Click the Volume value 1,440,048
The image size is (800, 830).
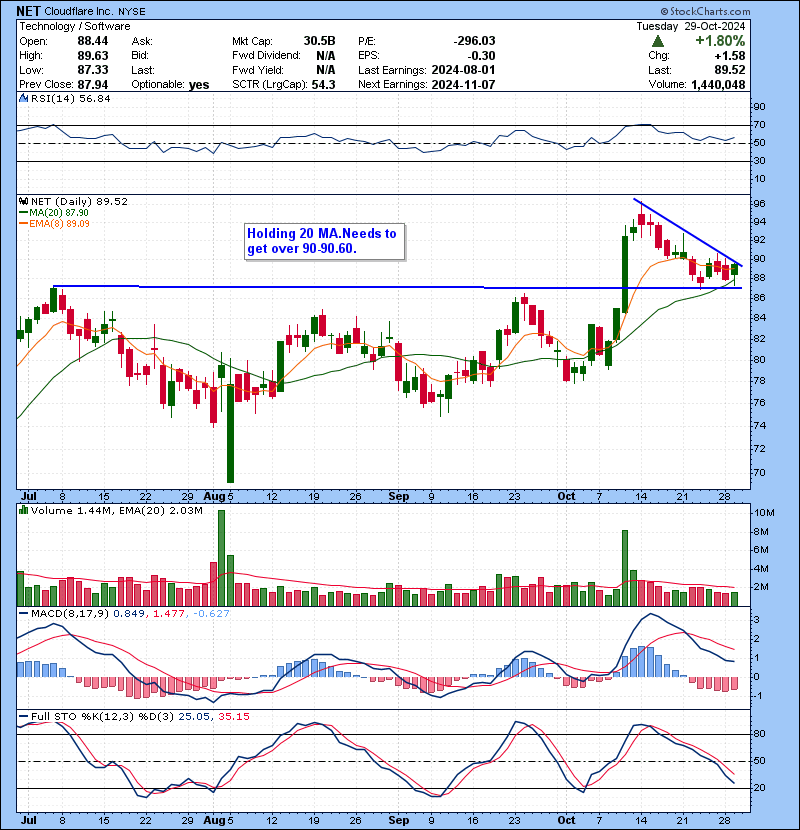[718, 85]
